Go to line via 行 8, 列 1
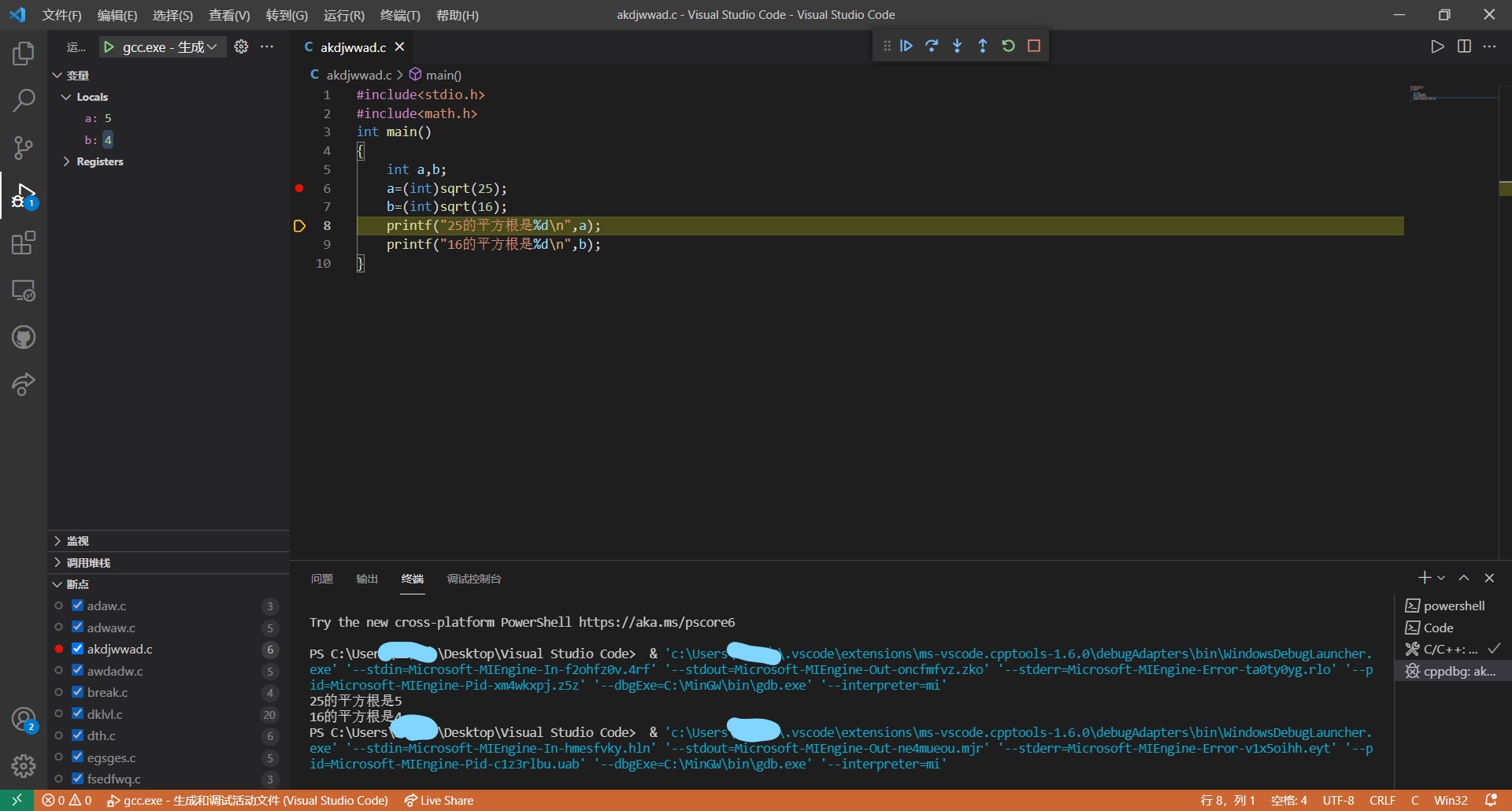Screen dimensions: 1512x811 pyautogui.click(x=1228, y=800)
